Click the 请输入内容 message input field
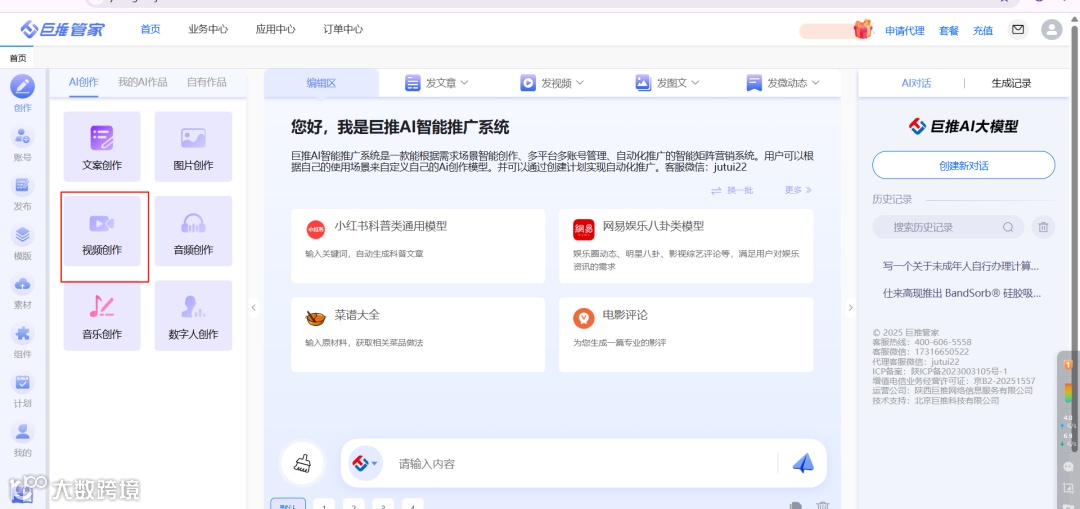 (582, 464)
